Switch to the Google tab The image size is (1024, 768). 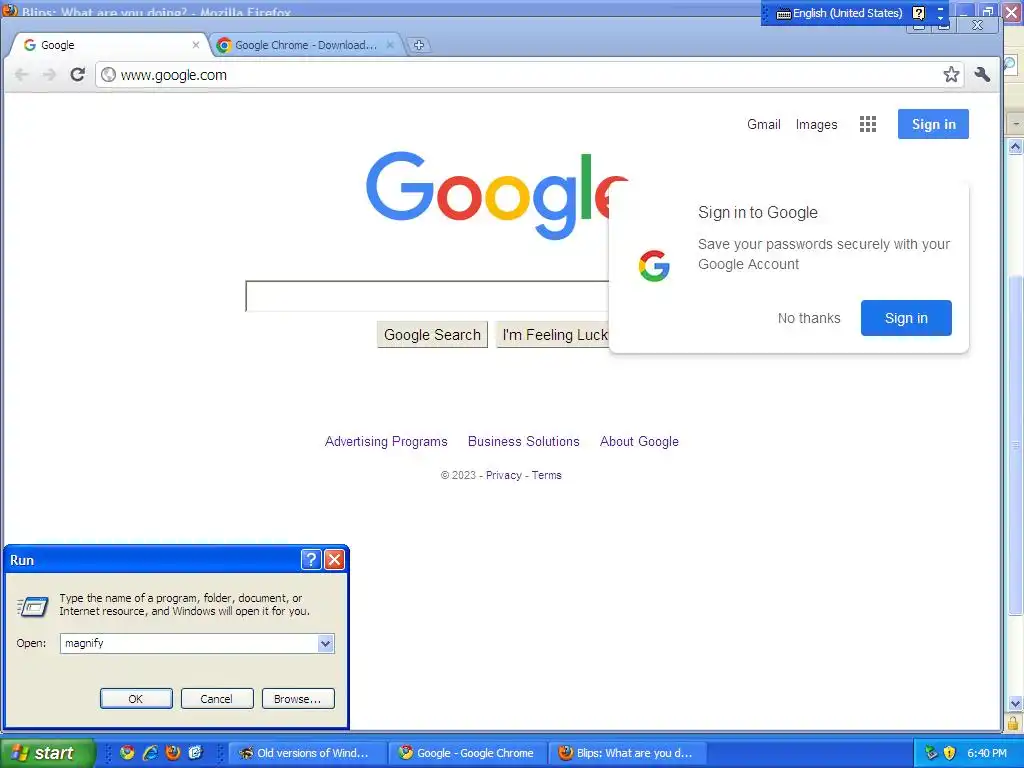(x=110, y=45)
